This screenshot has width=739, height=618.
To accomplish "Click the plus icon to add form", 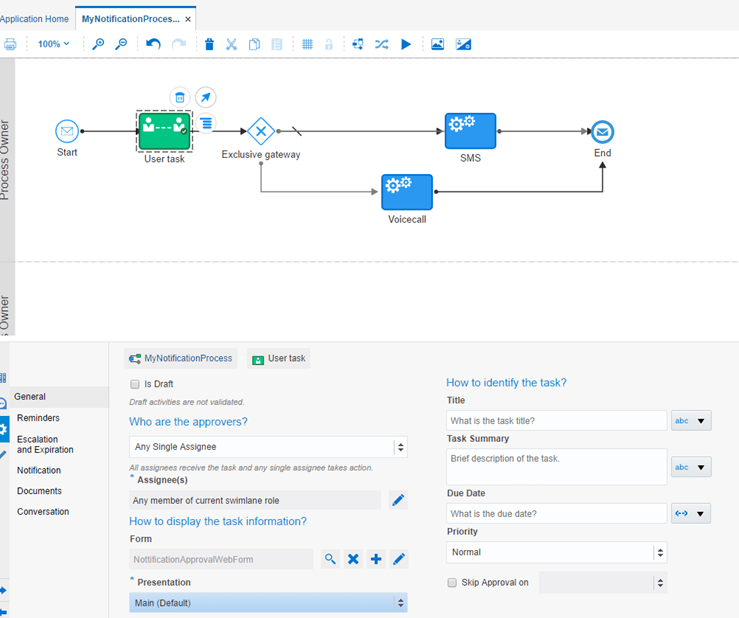I will coord(376,559).
